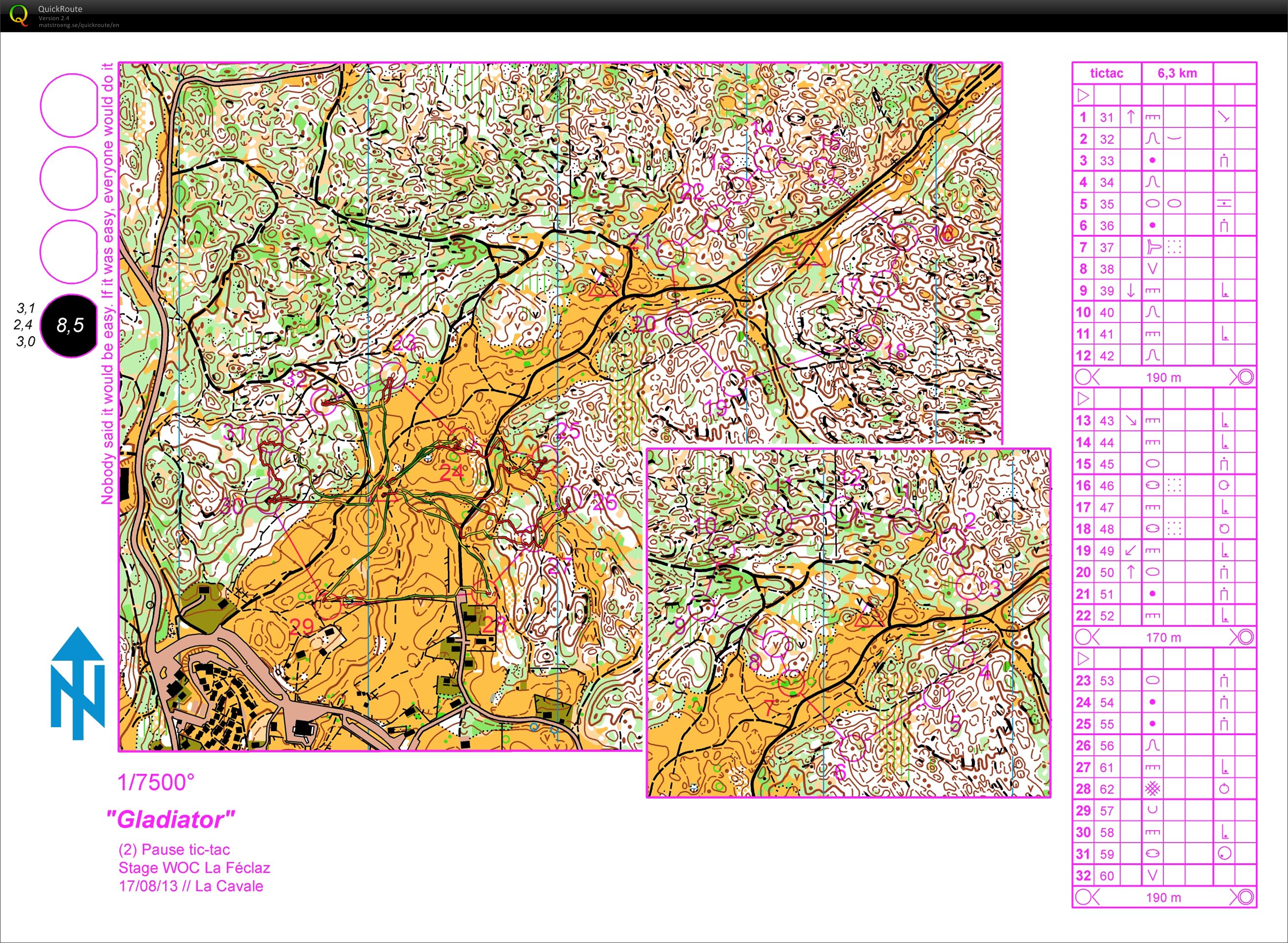Click control circle 21 on the main map
Image resolution: width=1288 pixels, height=943 pixels.
click(x=670, y=253)
